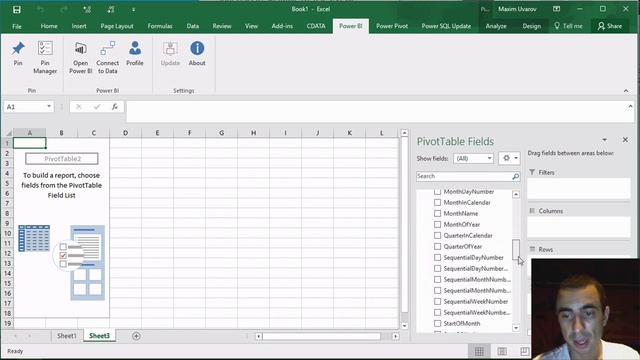Viewport: 640px width, 360px height.
Task: Check the SequentialDayNumber field
Action: [x=438, y=258]
